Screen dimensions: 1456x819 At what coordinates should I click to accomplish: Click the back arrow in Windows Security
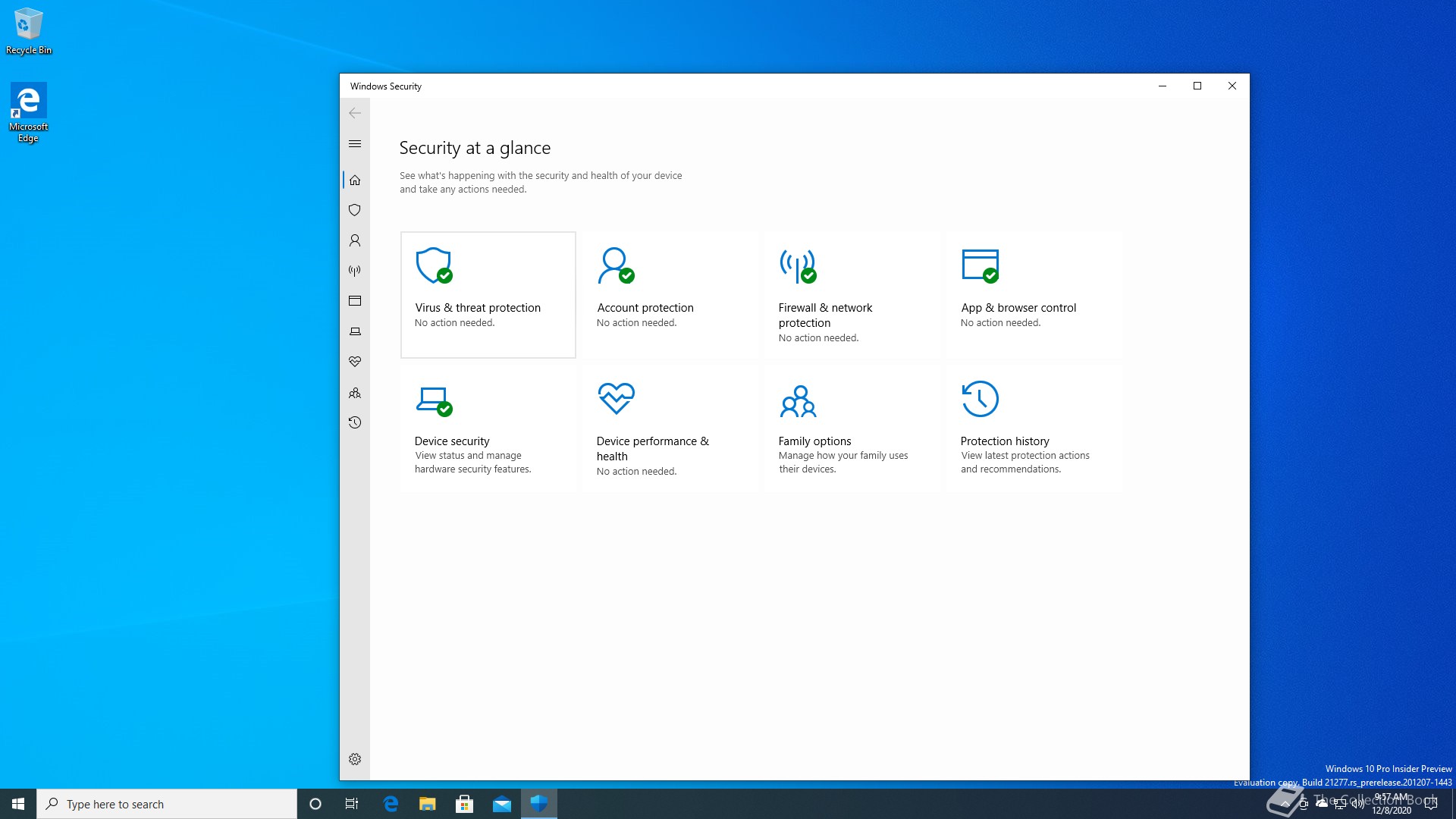354,113
